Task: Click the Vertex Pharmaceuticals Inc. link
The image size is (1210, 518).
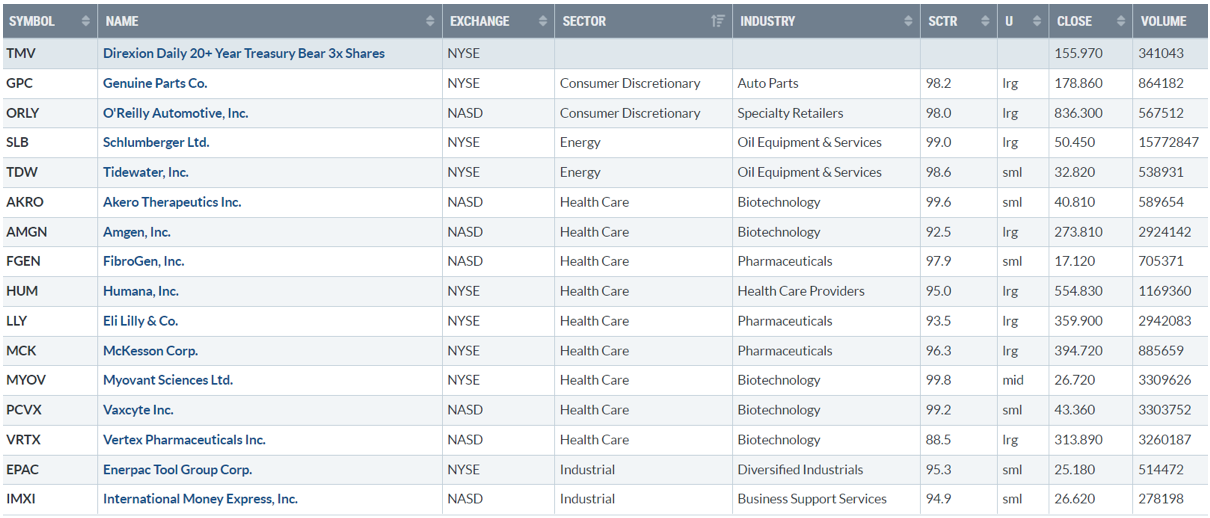Action: pyautogui.click(x=184, y=439)
